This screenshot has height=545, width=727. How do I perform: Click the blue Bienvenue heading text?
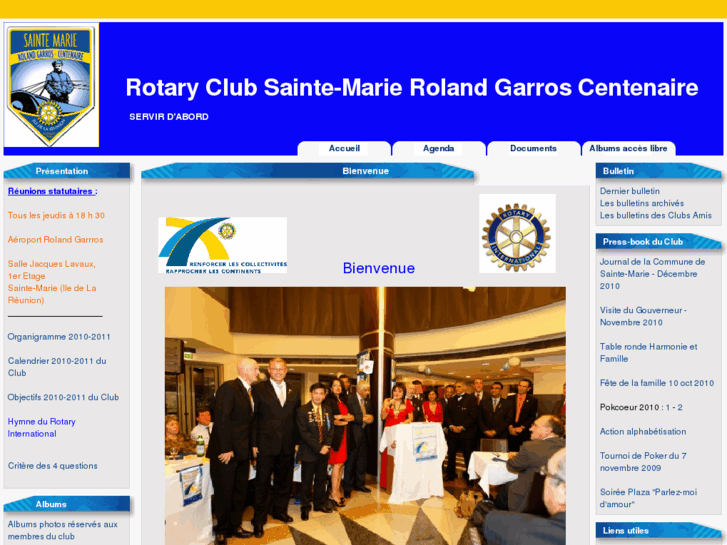pyautogui.click(x=378, y=268)
